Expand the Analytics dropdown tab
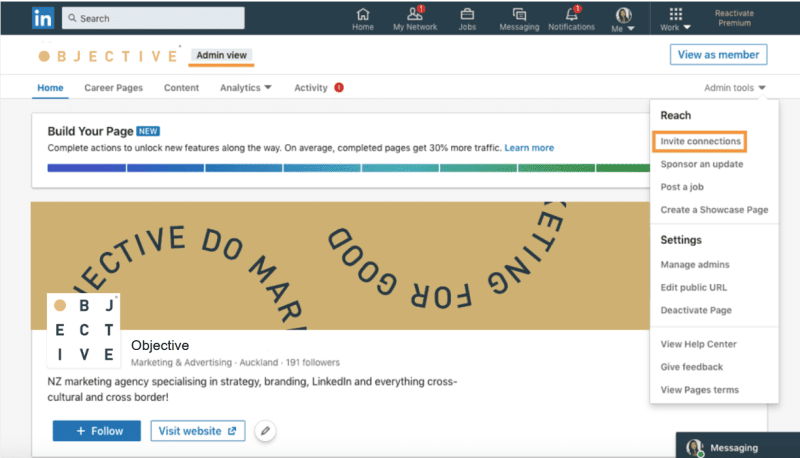Screen dimensions: 800x458 coord(245,88)
